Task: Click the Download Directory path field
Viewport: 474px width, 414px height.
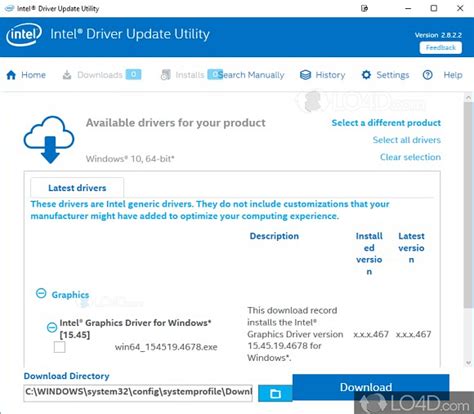Action: point(138,393)
